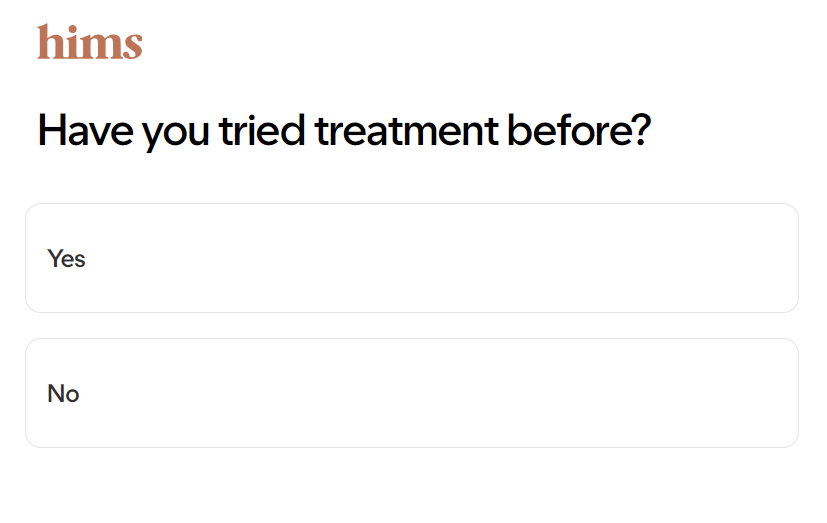The image size is (827, 523).
Task: Answer Yes to the treatment question
Action: coord(412,258)
